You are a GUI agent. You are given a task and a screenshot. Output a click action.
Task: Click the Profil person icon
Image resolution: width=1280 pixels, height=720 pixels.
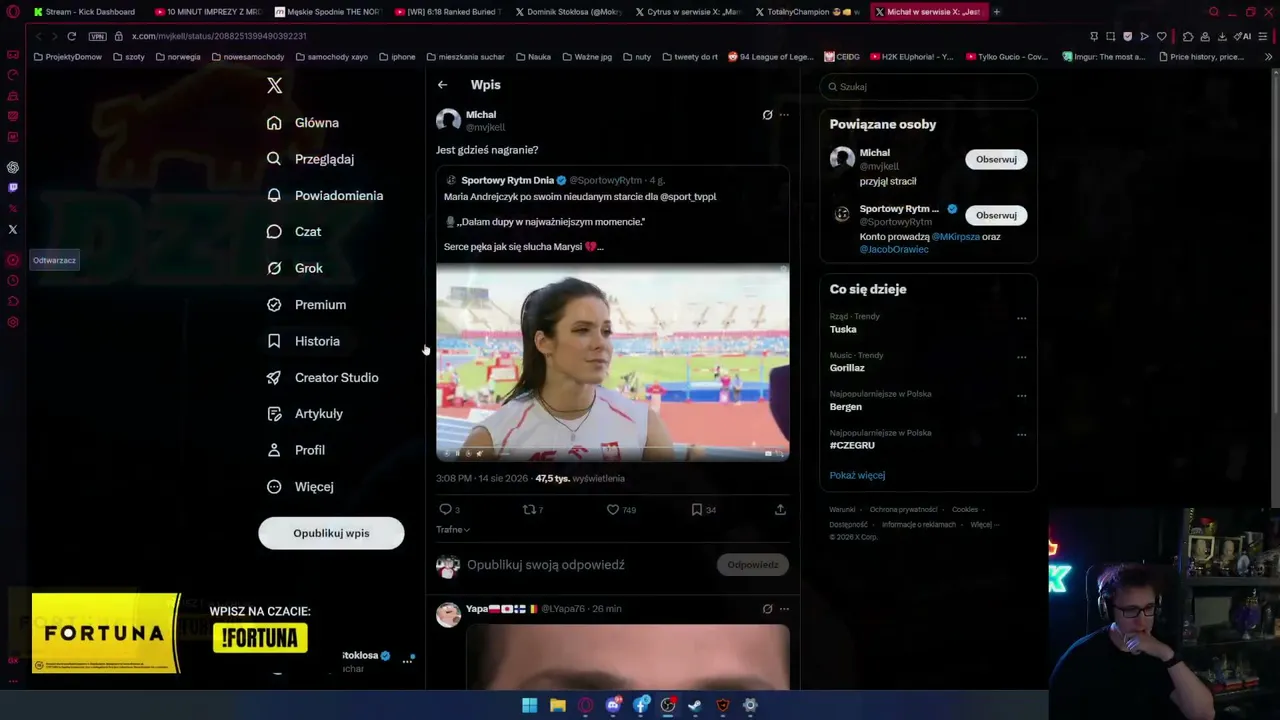(x=274, y=450)
